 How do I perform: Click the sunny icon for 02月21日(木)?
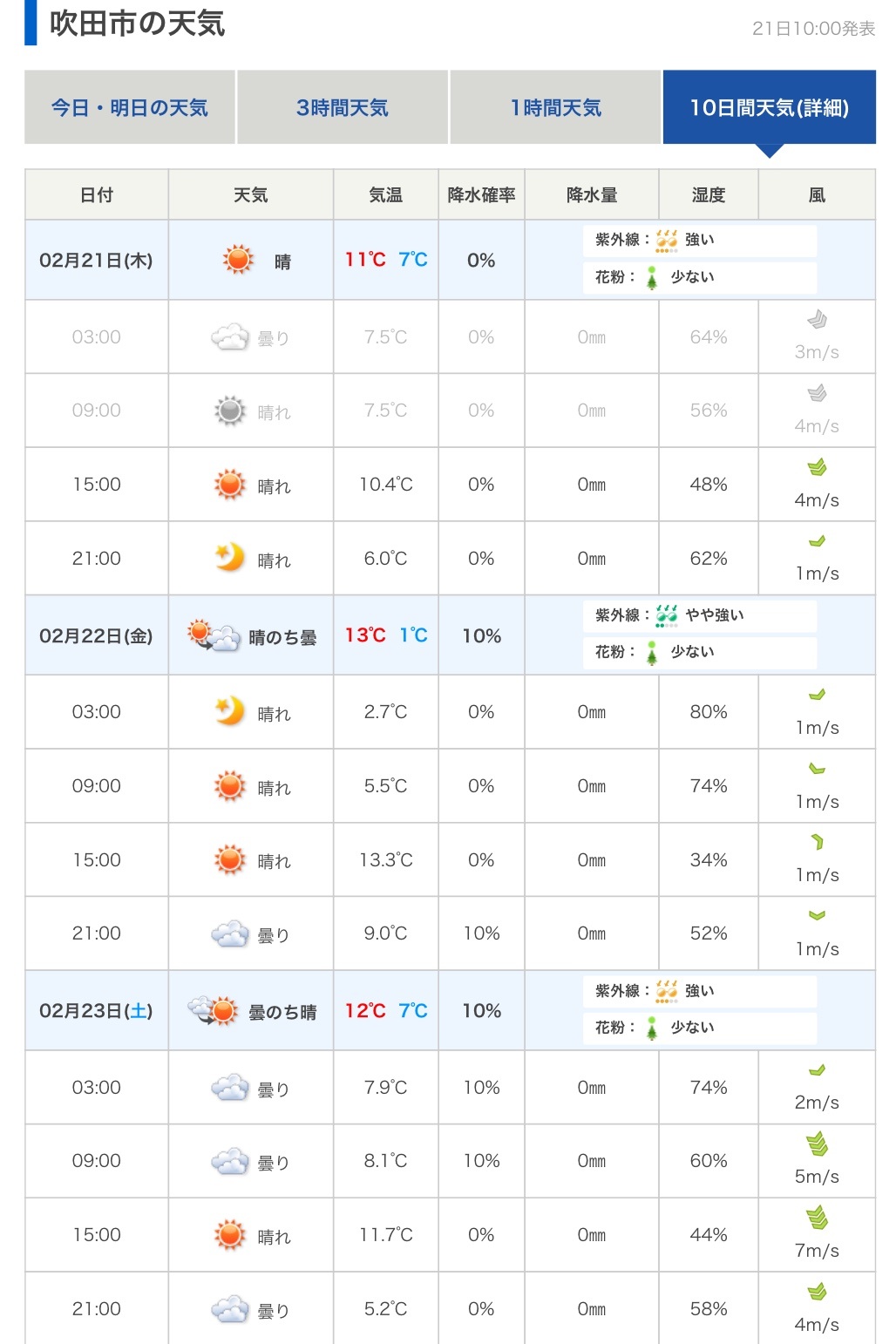pyautogui.click(x=238, y=260)
